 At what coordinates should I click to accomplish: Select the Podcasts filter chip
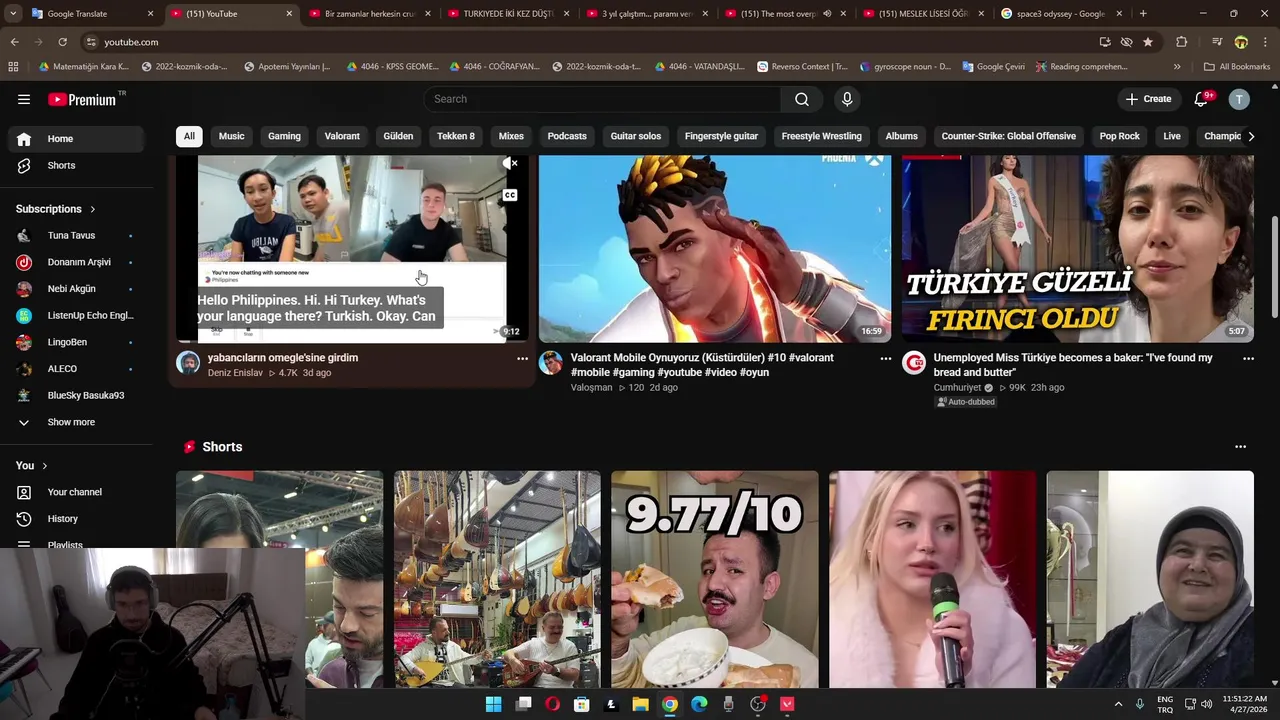567,136
